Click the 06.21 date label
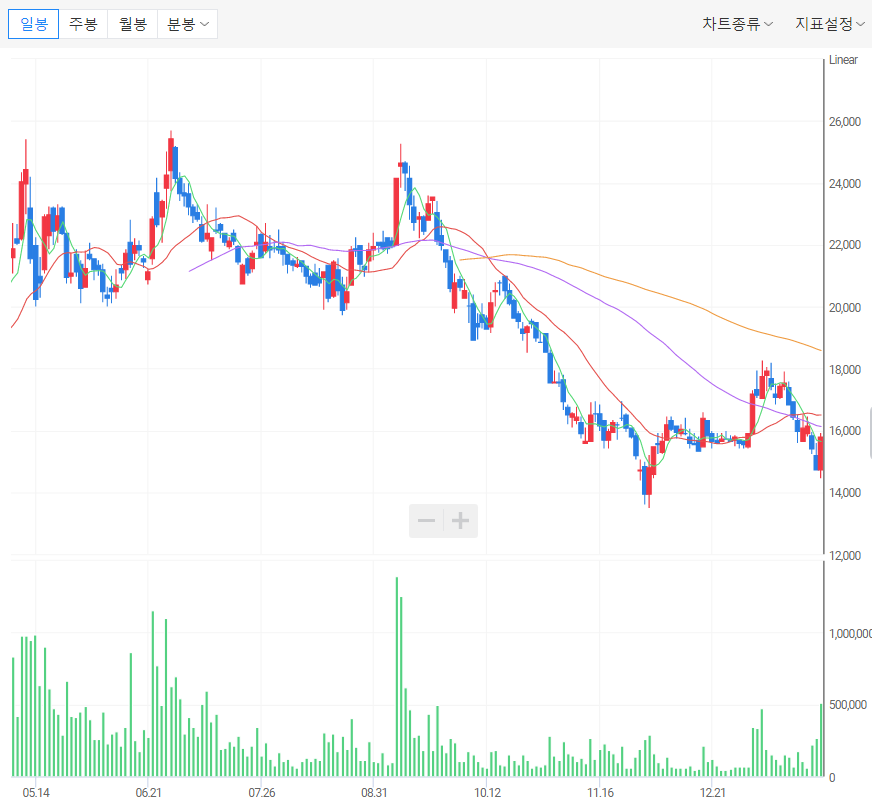This screenshot has width=872, height=805. click(x=148, y=793)
